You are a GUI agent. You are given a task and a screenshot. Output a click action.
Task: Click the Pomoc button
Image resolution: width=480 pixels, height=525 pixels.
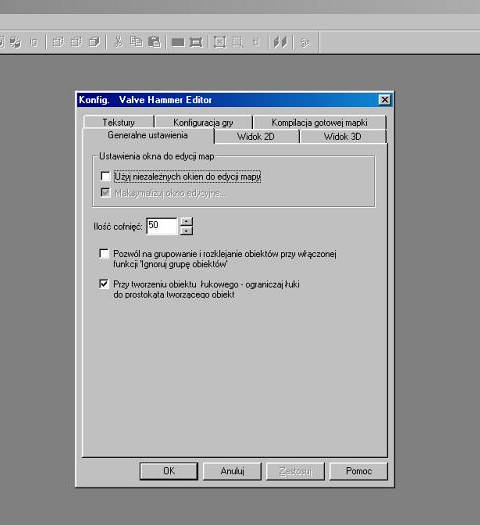358,471
